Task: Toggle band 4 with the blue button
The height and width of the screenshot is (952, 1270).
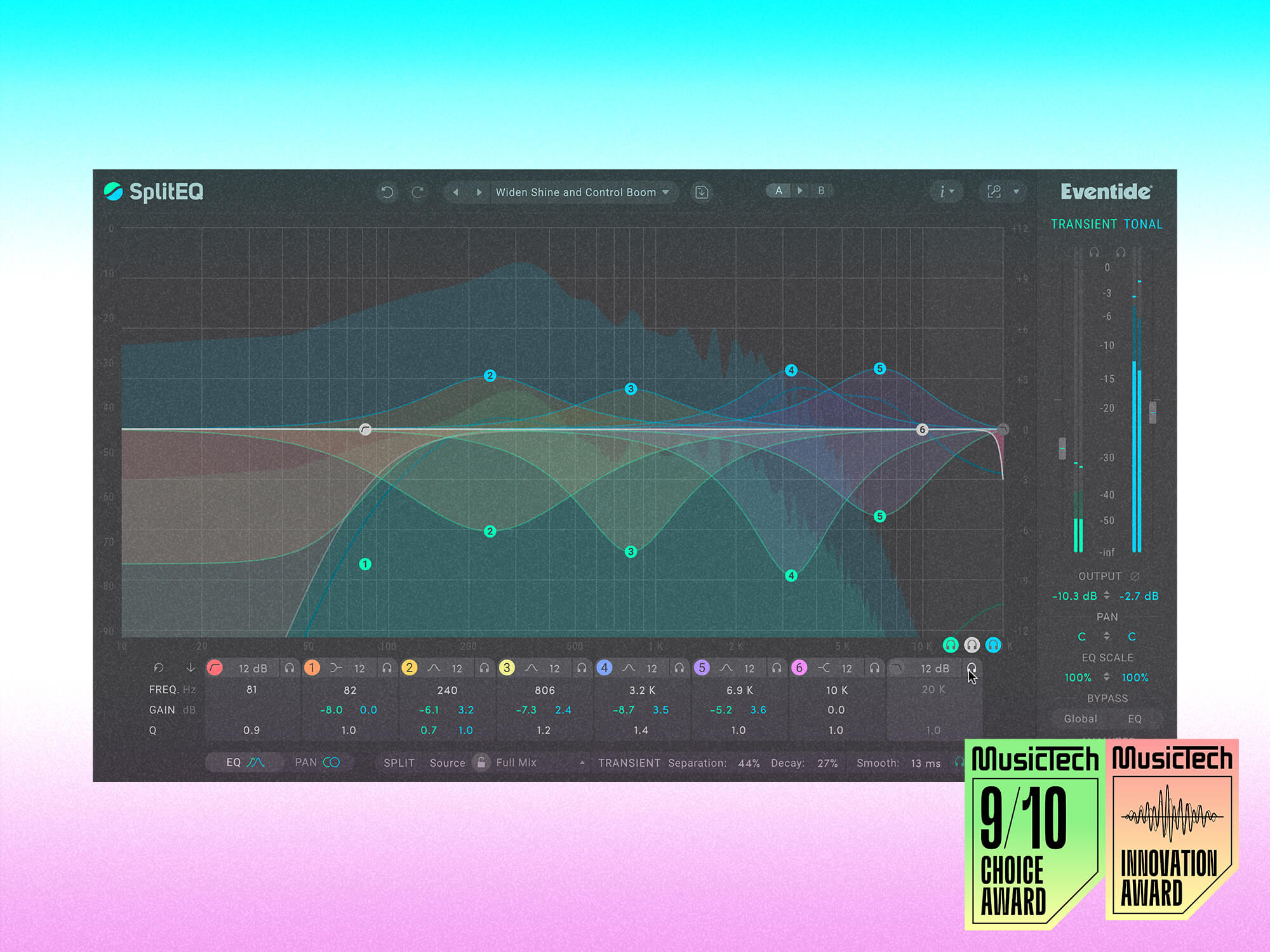Action: pyautogui.click(x=605, y=668)
